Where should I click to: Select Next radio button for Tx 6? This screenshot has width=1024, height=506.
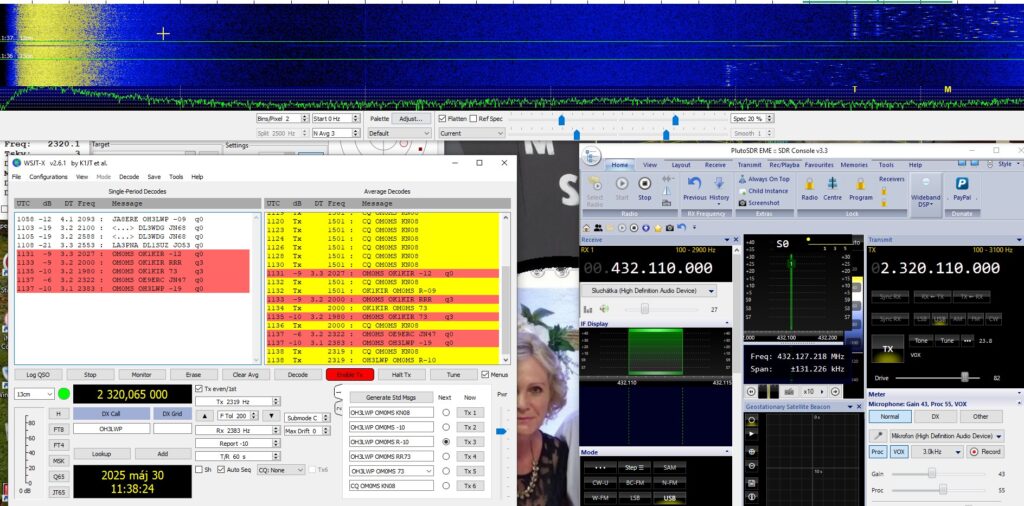446,486
